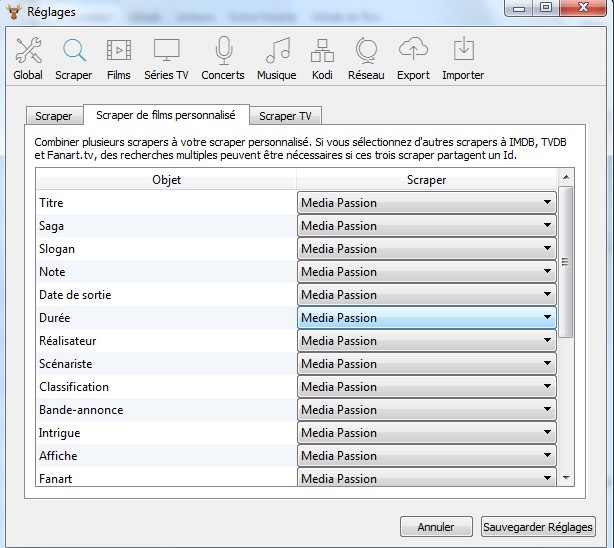Open the Global settings section

click(x=28, y=58)
